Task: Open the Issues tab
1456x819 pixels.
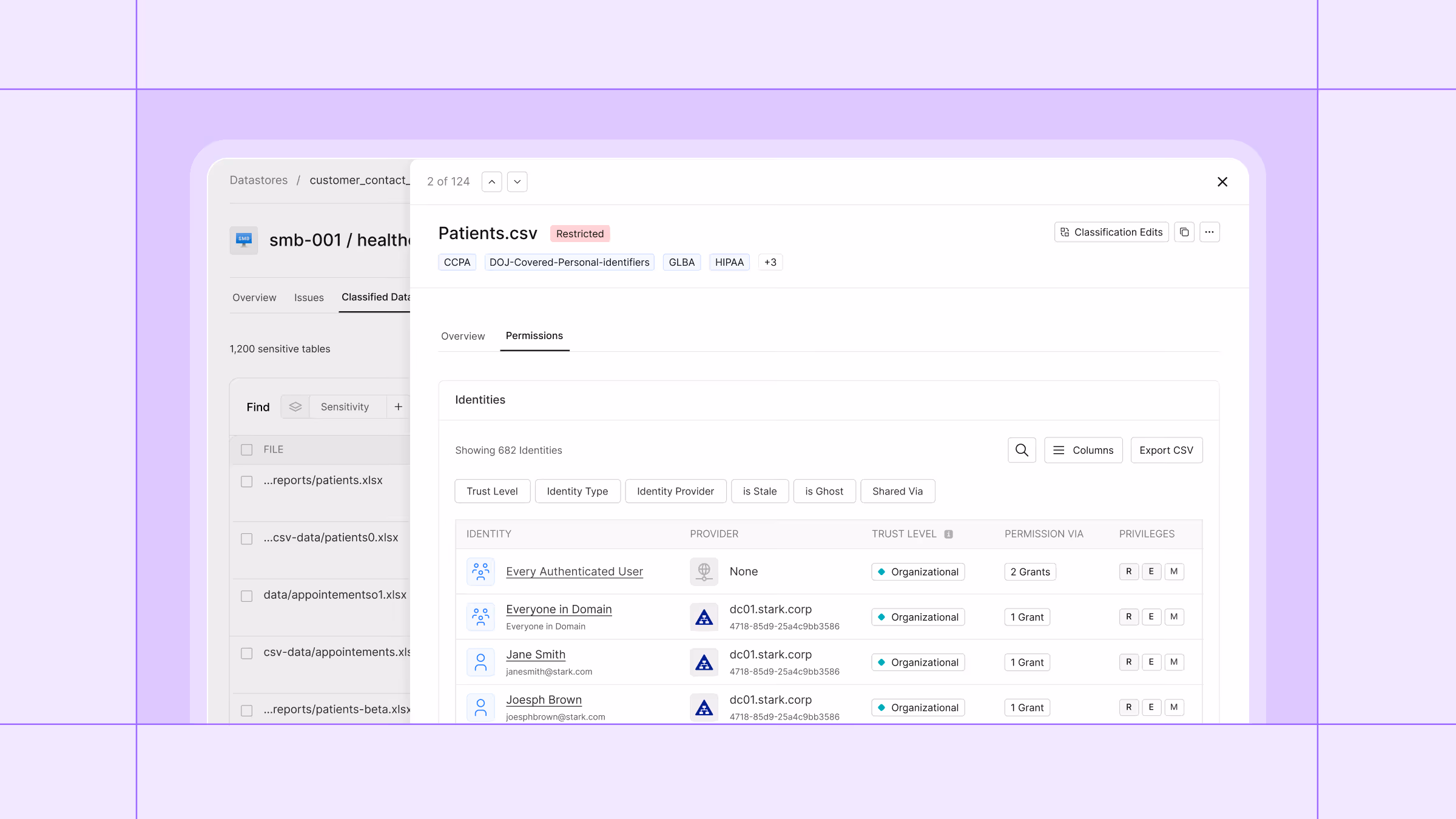Action: point(309,298)
